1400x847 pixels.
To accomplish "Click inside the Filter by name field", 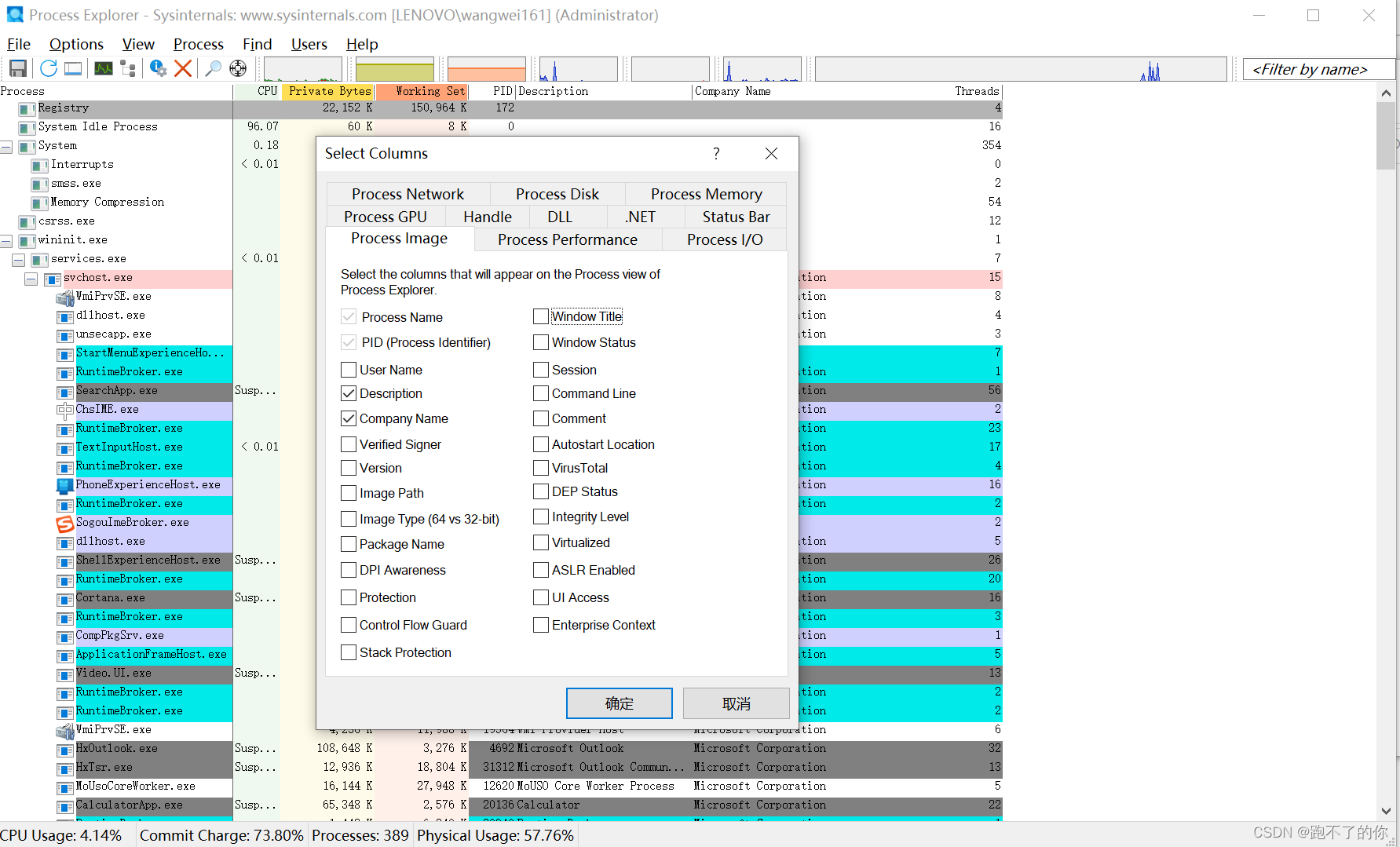I will pyautogui.click(x=1319, y=69).
